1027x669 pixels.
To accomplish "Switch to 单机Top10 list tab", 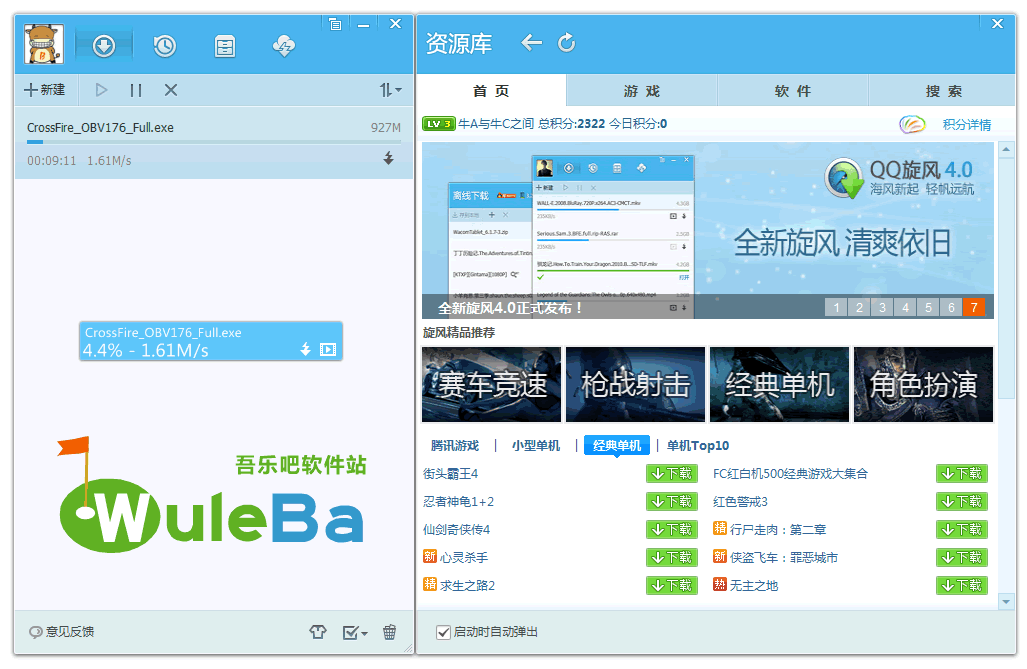I will [x=698, y=446].
